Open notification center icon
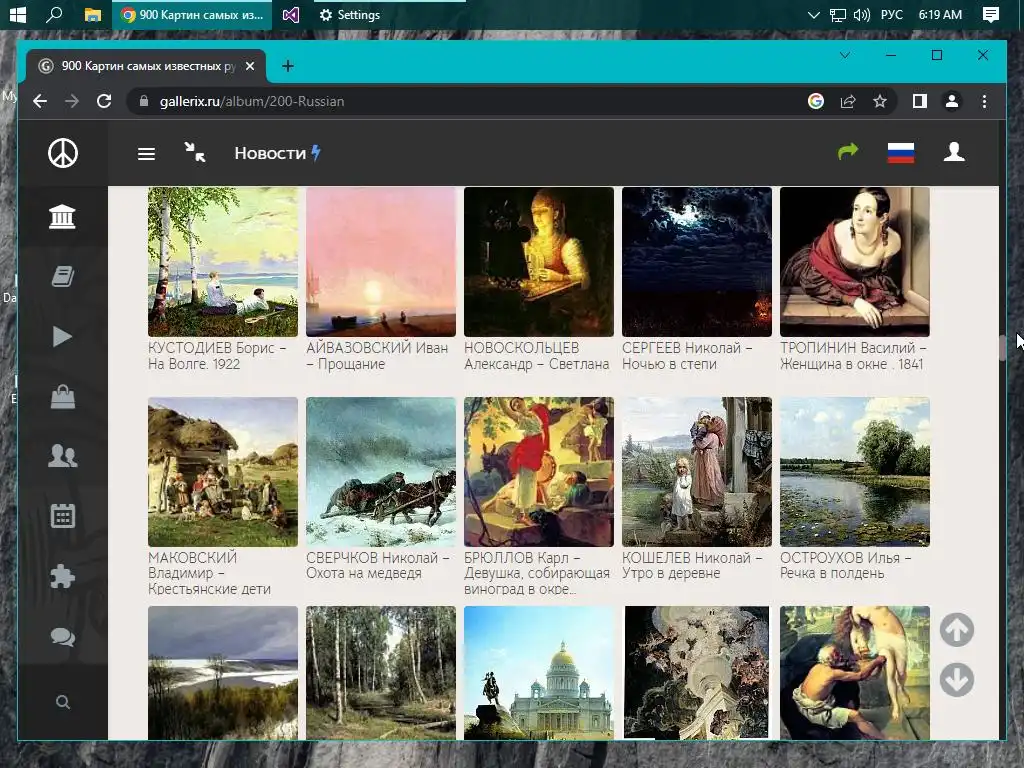Viewport: 1024px width, 768px height. pos(991,14)
